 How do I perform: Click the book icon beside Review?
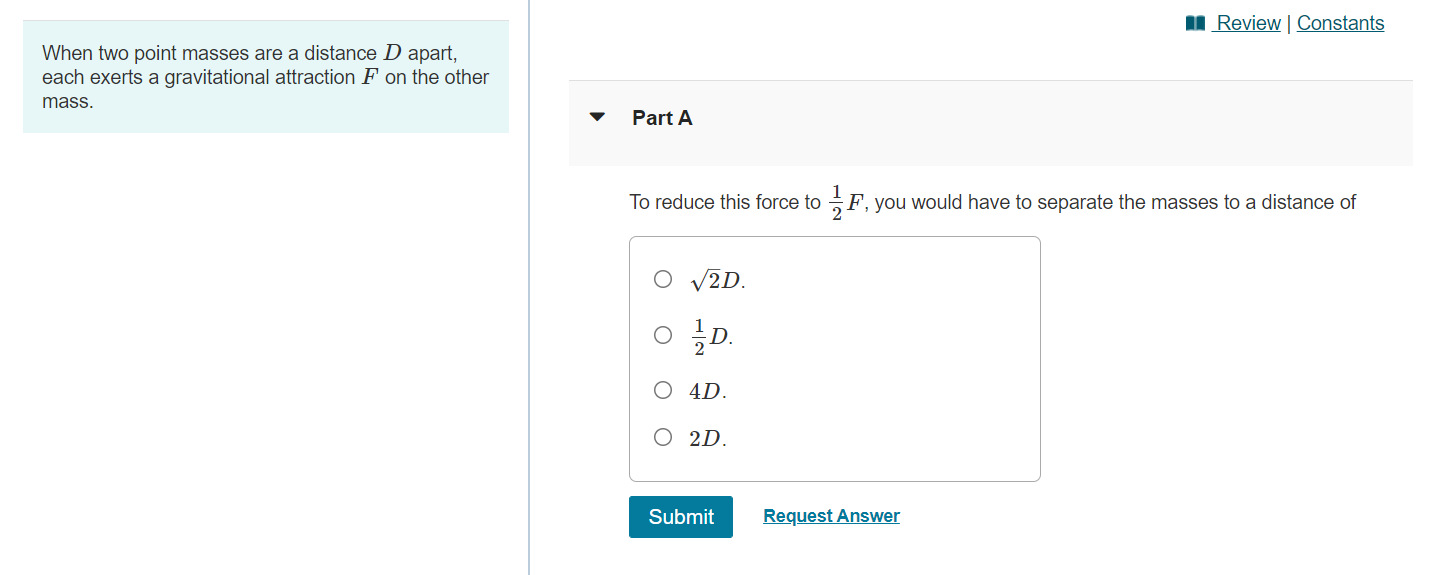1195,23
